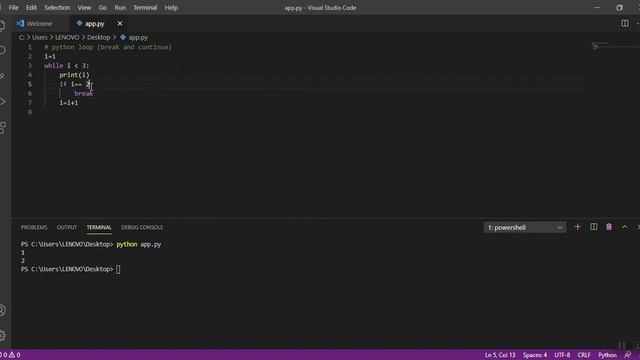Click the Python file icon in breadcrumb
Image resolution: width=640 pixels, height=360 pixels.
click(122, 37)
